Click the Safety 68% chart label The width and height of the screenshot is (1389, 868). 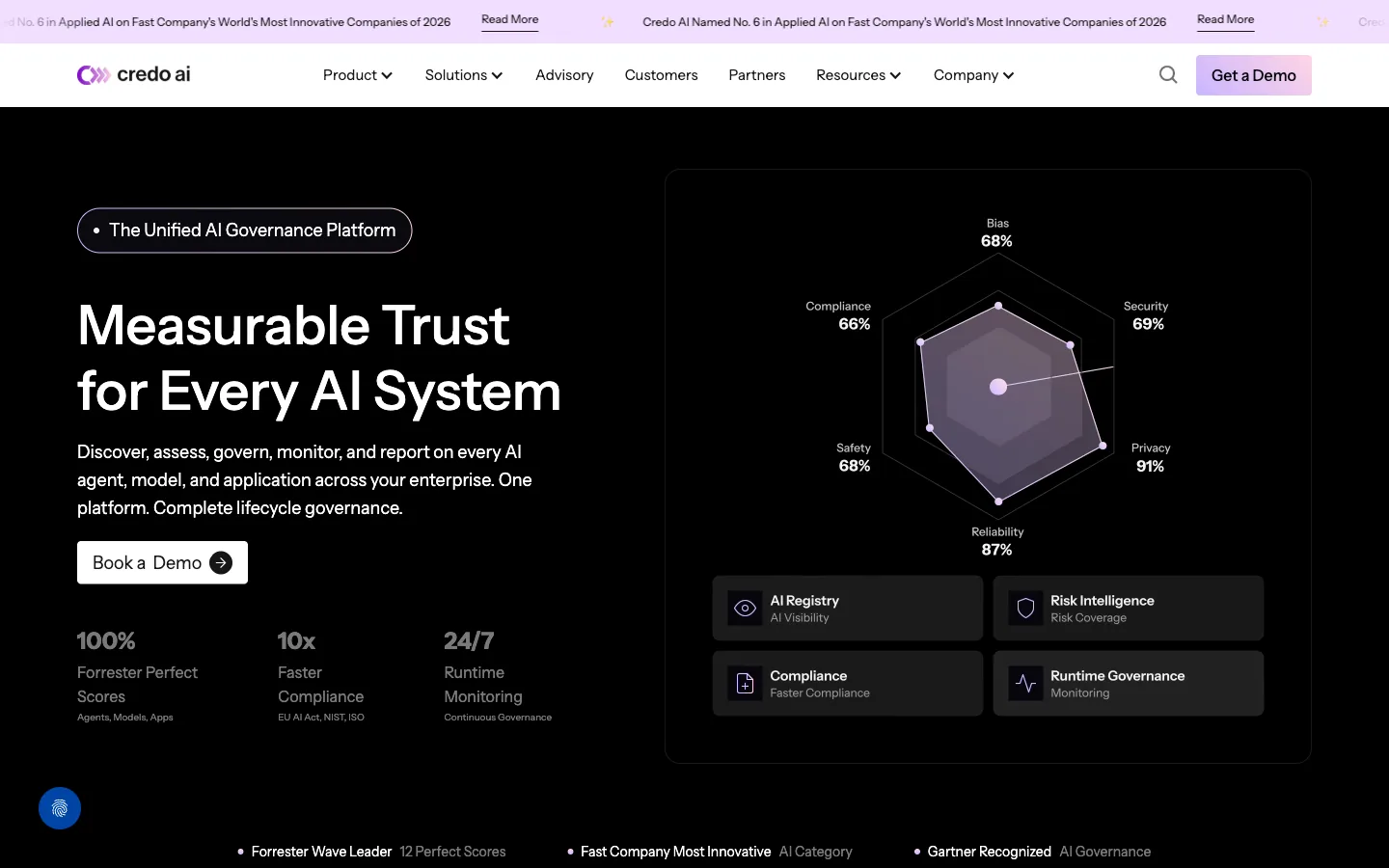(854, 457)
